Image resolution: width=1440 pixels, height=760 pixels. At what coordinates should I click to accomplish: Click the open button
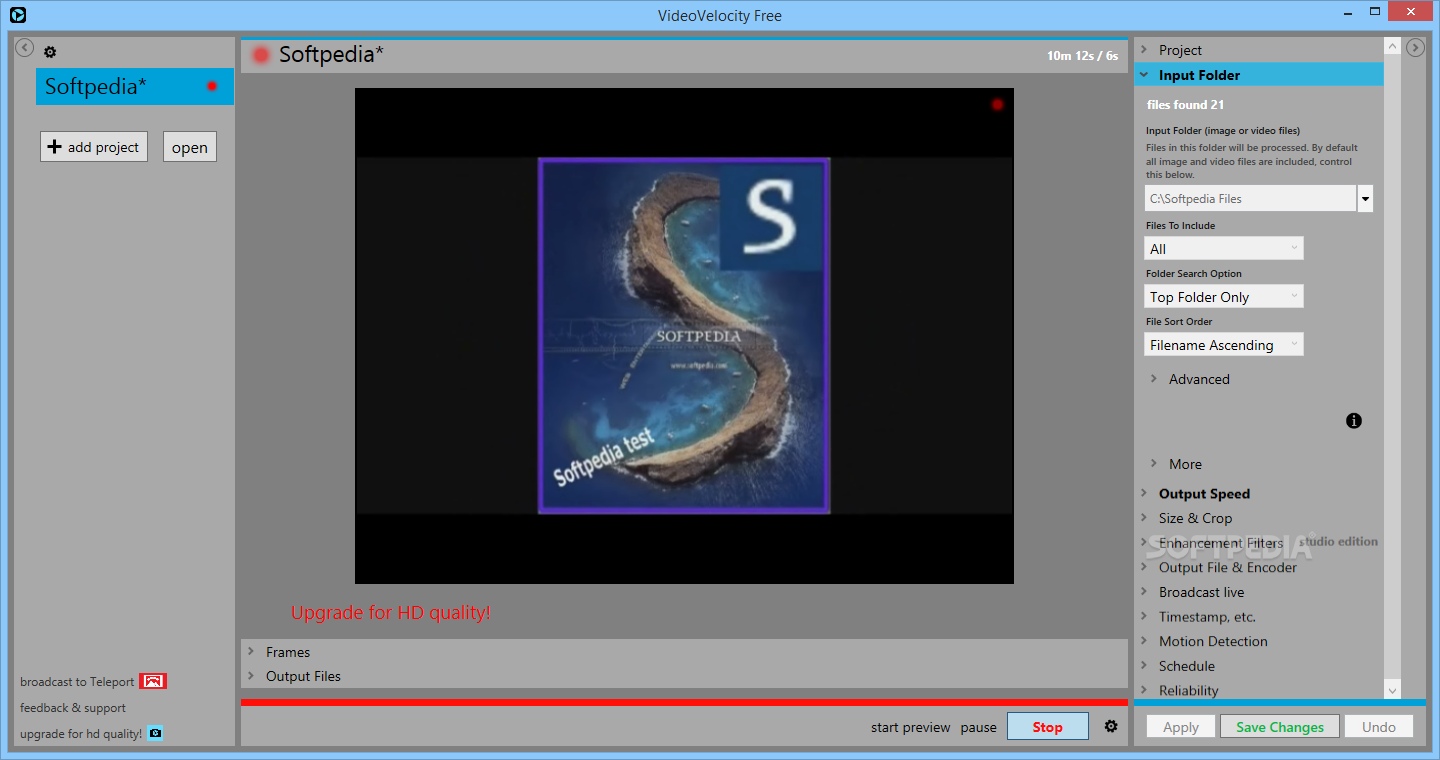point(190,147)
